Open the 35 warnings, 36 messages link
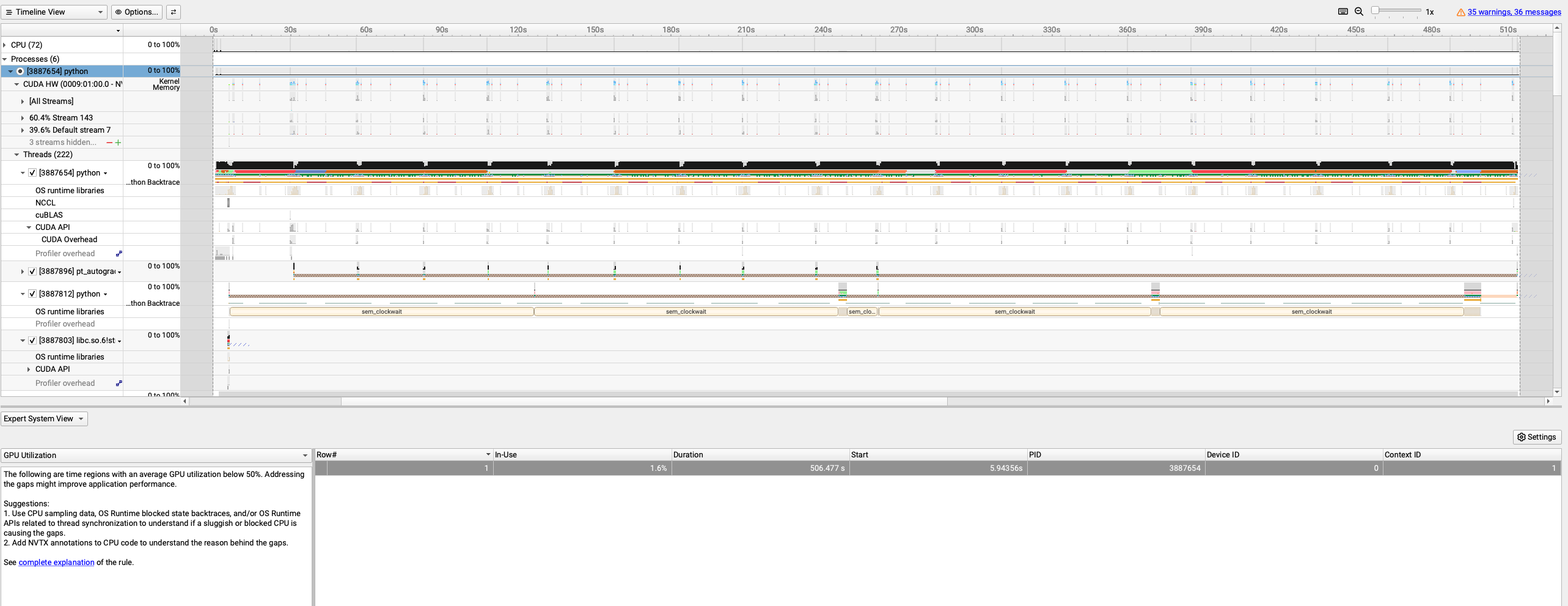1568x606 pixels. (1514, 12)
